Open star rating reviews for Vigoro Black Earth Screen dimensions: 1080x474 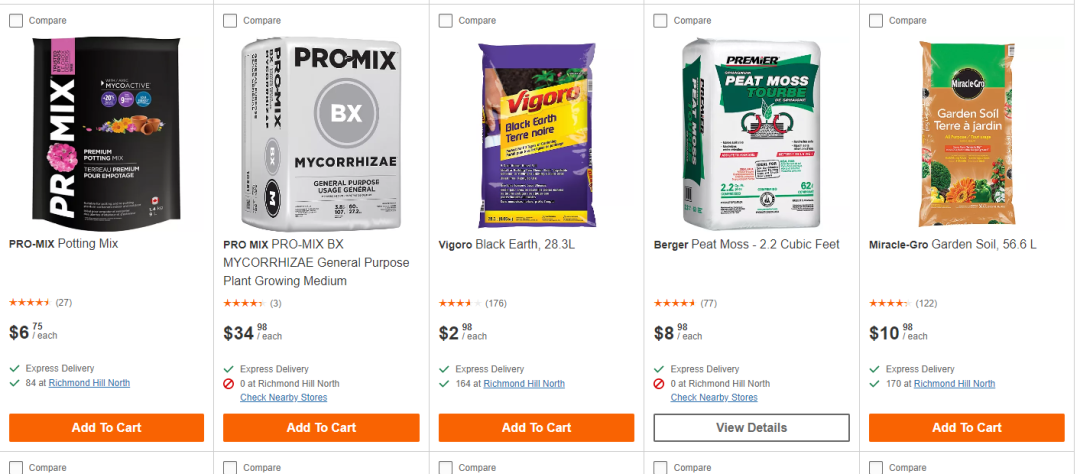(461, 303)
